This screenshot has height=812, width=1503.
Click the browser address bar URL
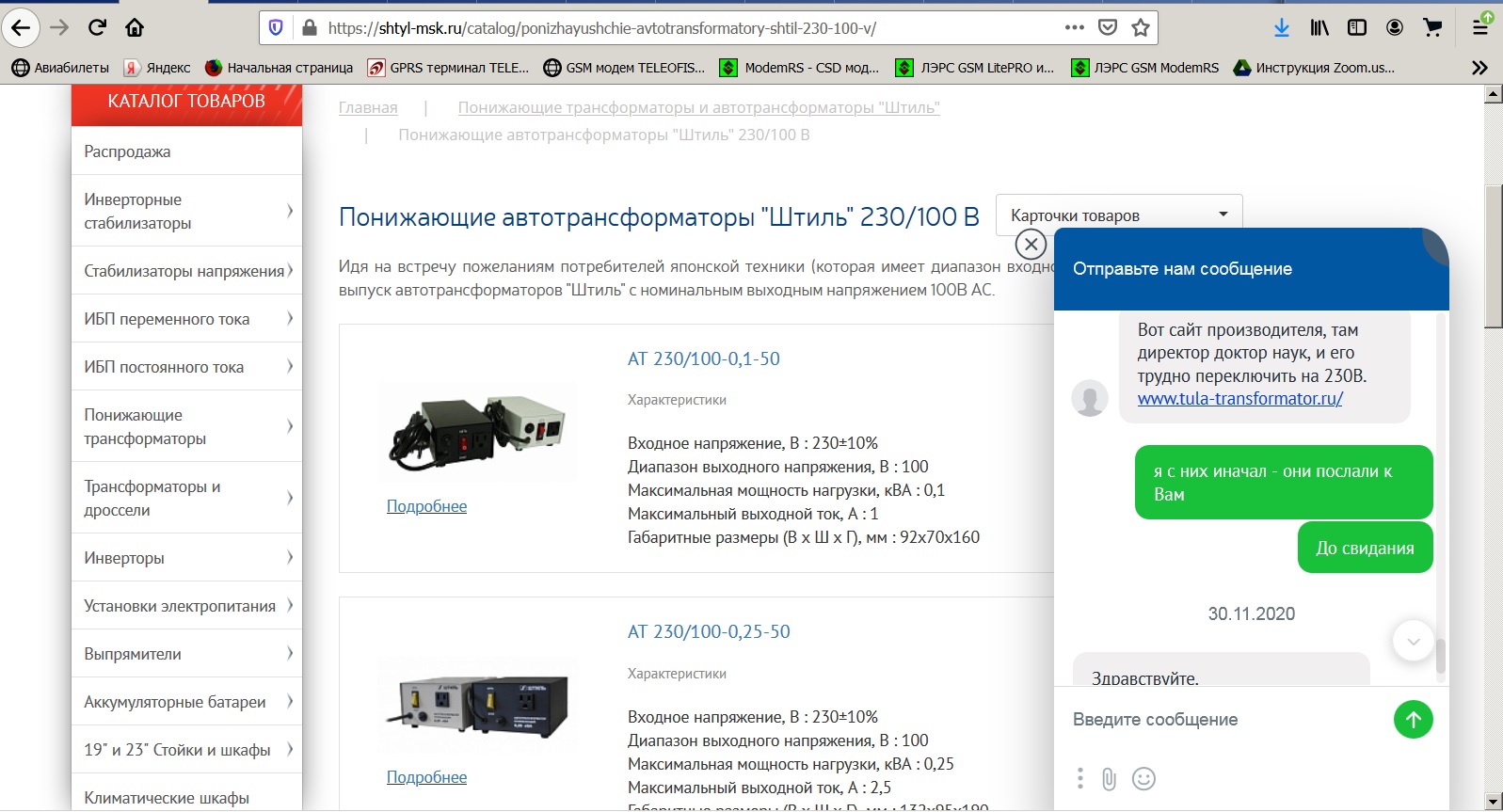[602, 28]
